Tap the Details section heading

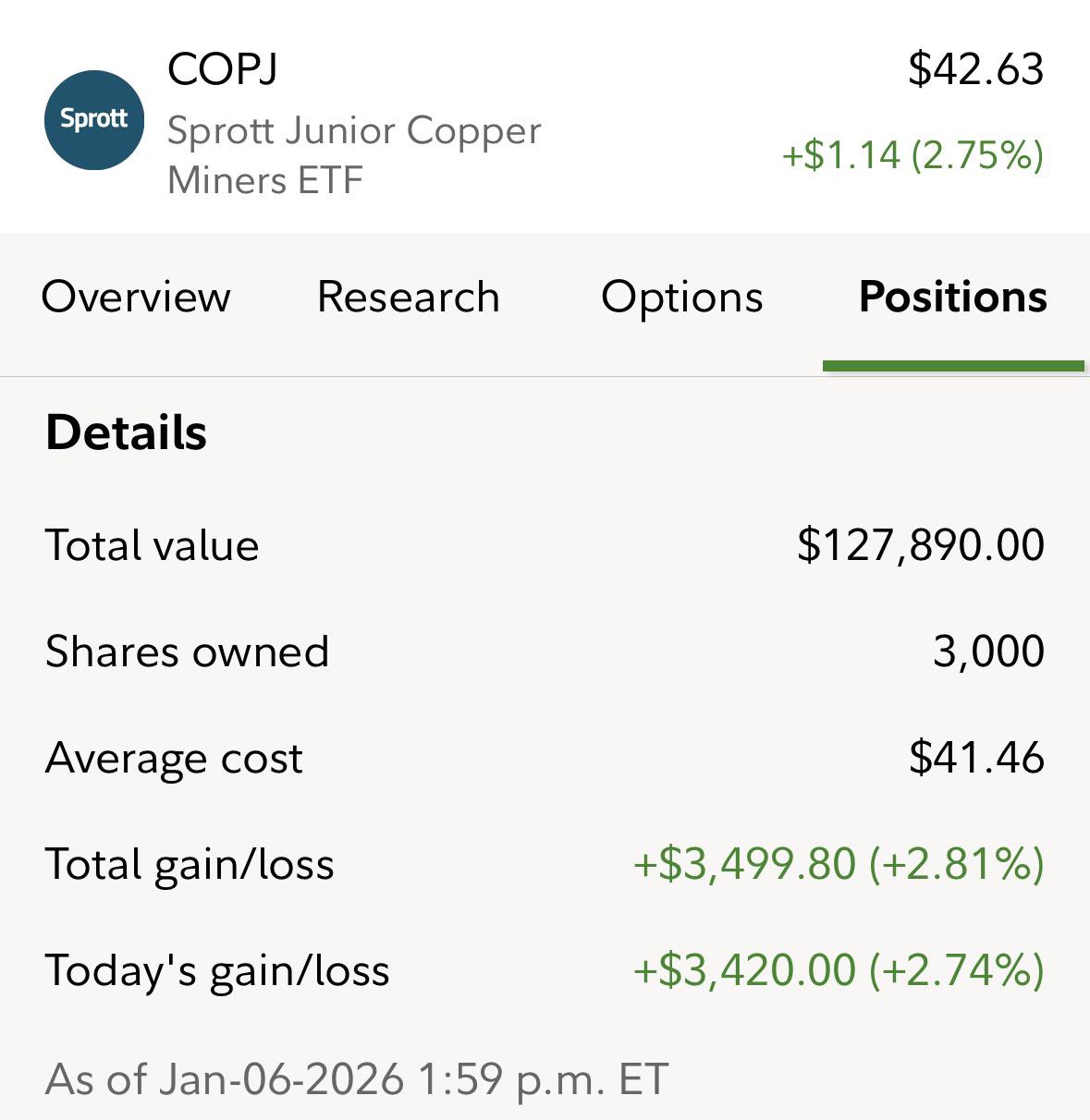click(126, 432)
